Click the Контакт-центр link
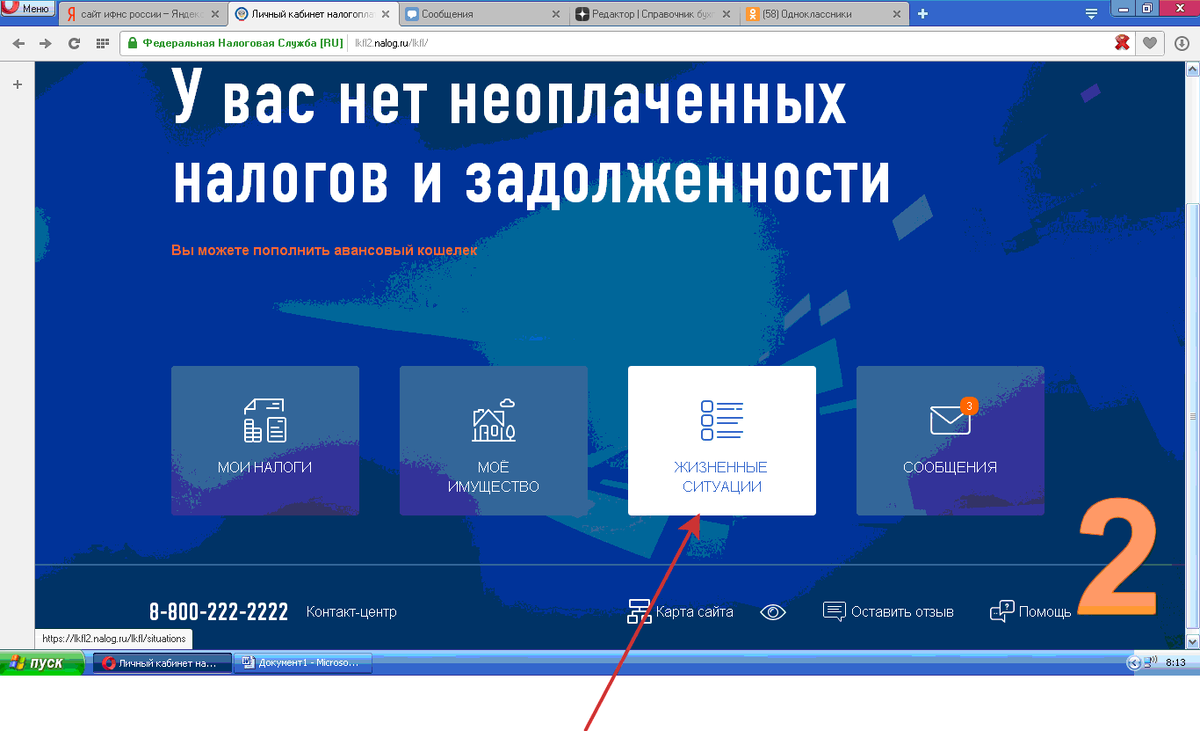Image resolution: width=1200 pixels, height=731 pixels. 352,612
